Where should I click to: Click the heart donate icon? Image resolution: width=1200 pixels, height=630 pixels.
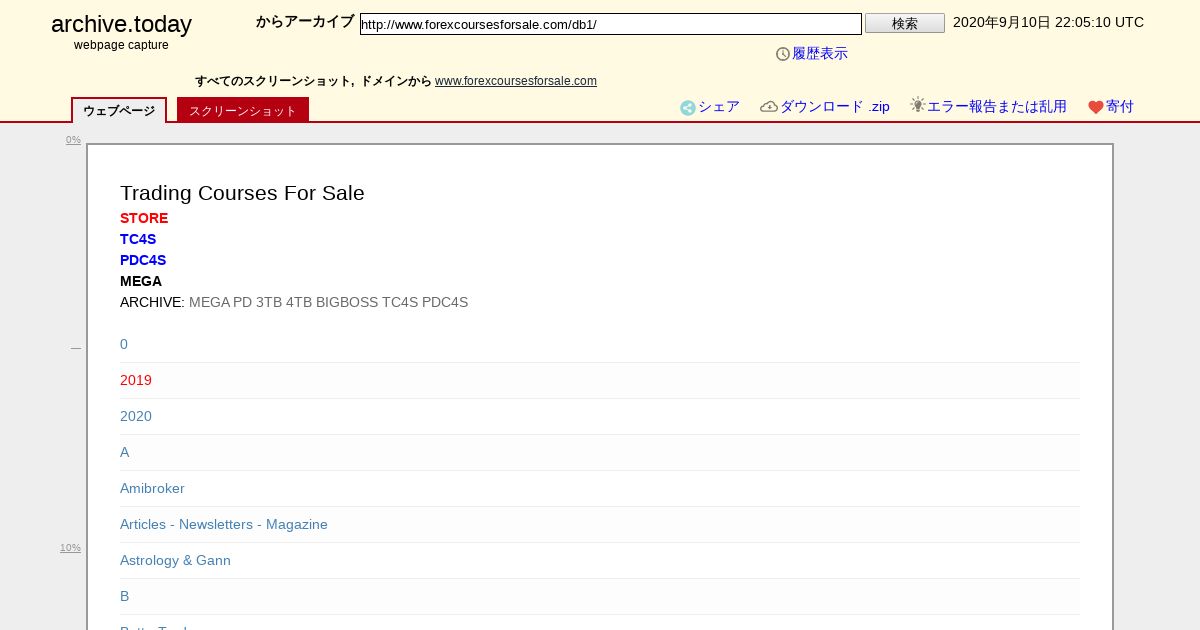pos(1096,107)
